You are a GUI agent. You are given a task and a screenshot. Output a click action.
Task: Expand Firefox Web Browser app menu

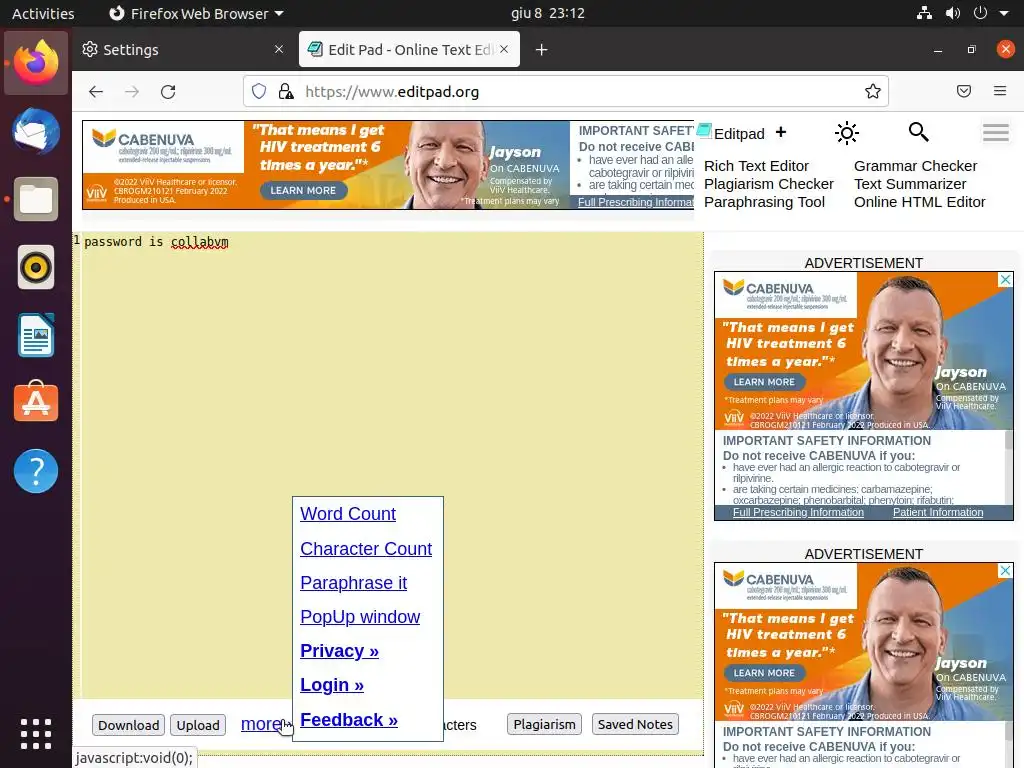(195, 13)
